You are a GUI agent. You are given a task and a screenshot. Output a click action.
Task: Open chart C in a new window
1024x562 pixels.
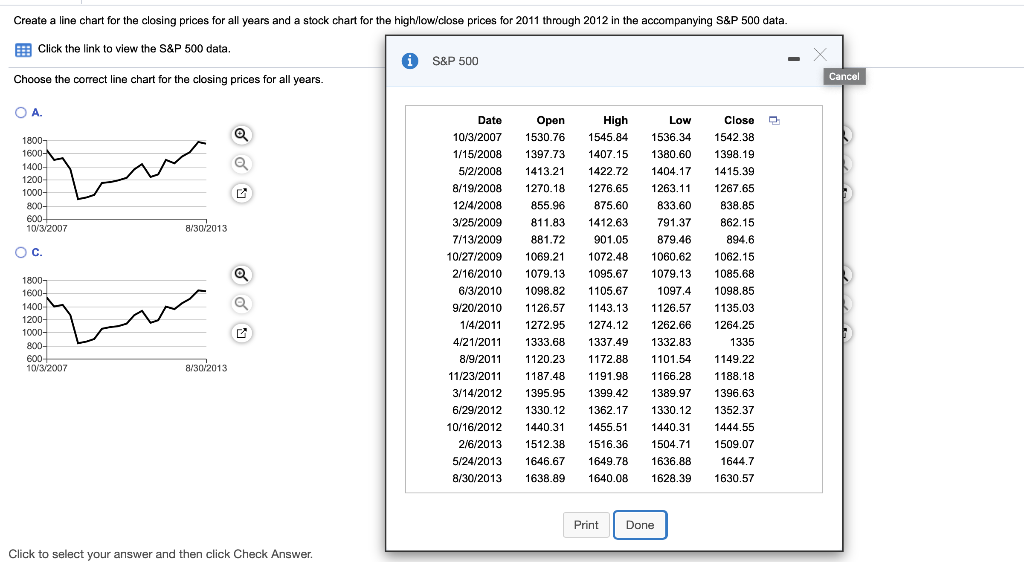242,333
